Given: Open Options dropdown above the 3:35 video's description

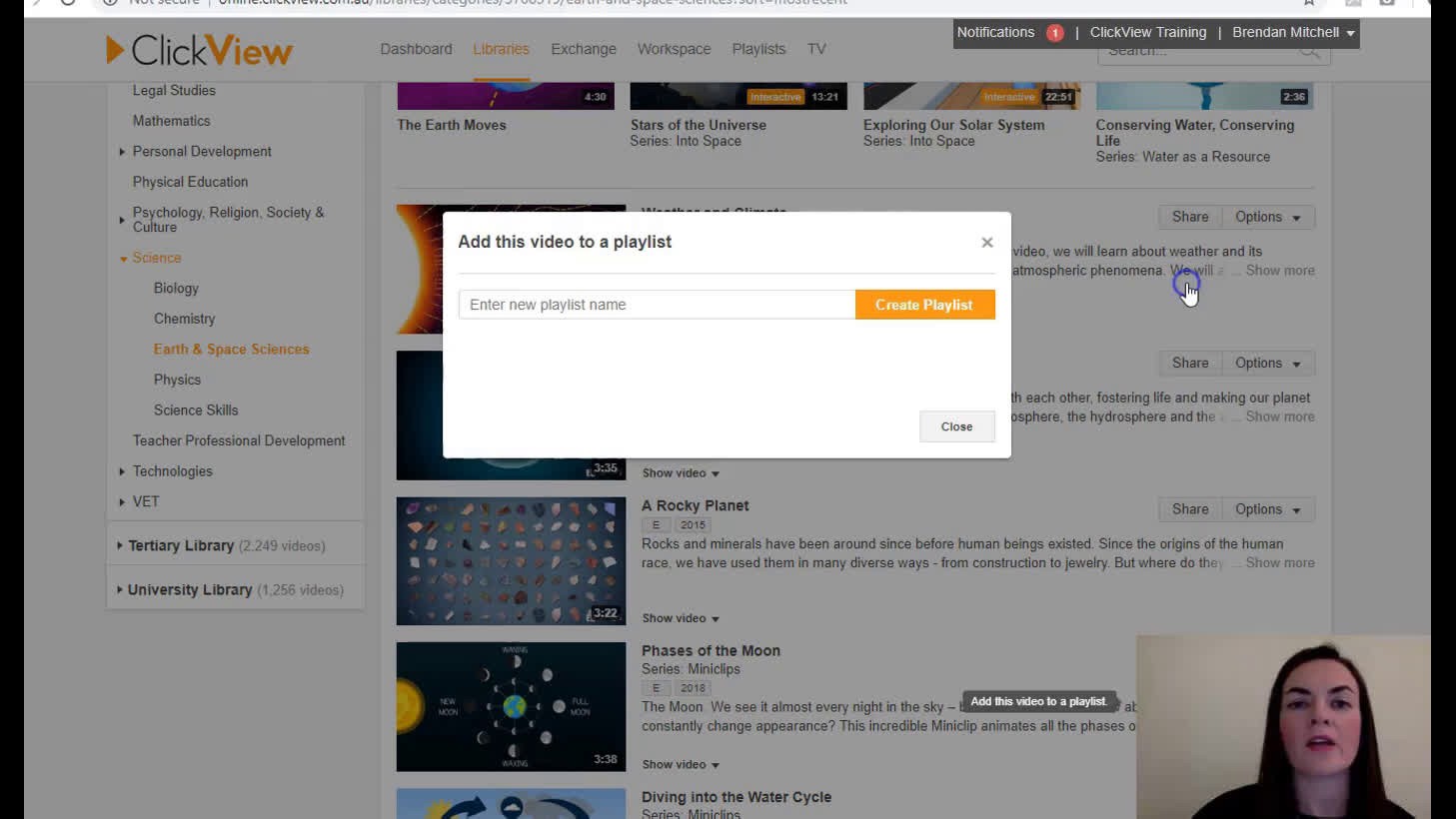Looking at the screenshot, I should coord(1268,363).
